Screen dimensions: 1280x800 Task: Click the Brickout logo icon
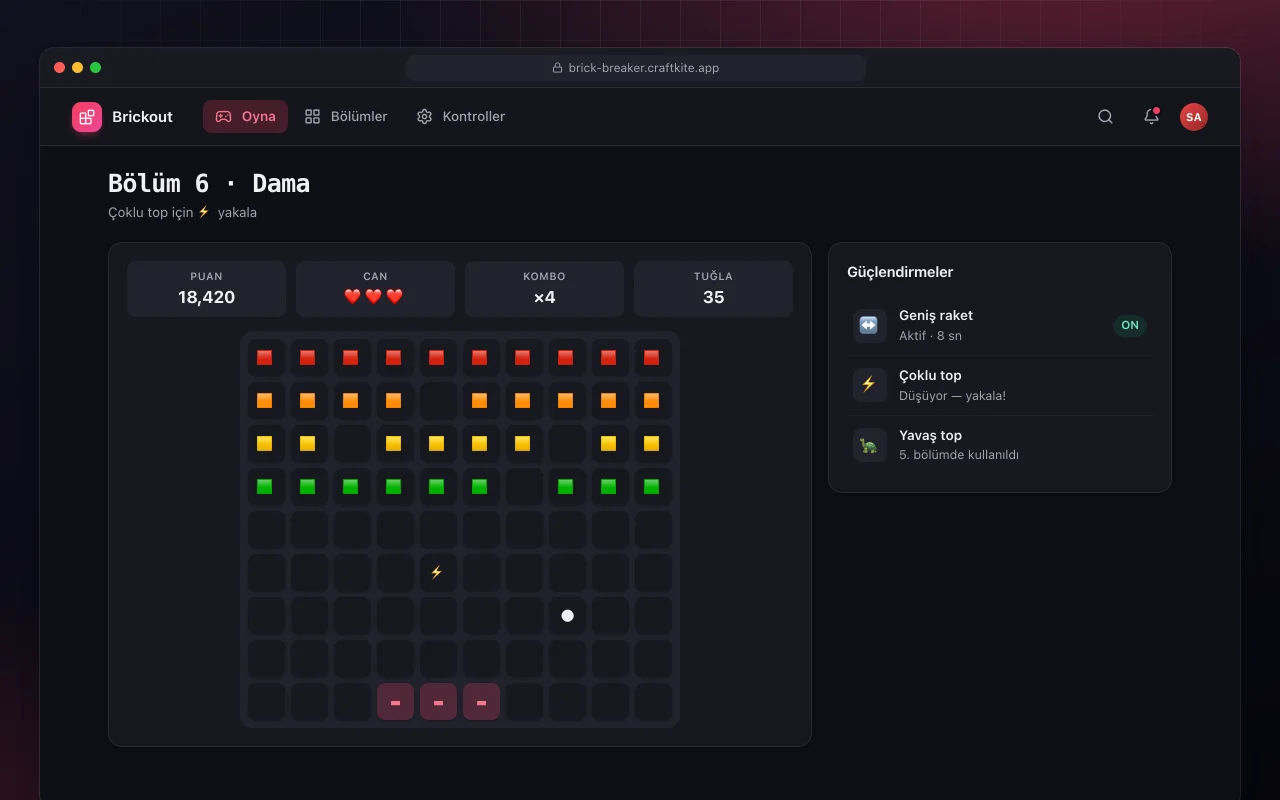(87, 117)
